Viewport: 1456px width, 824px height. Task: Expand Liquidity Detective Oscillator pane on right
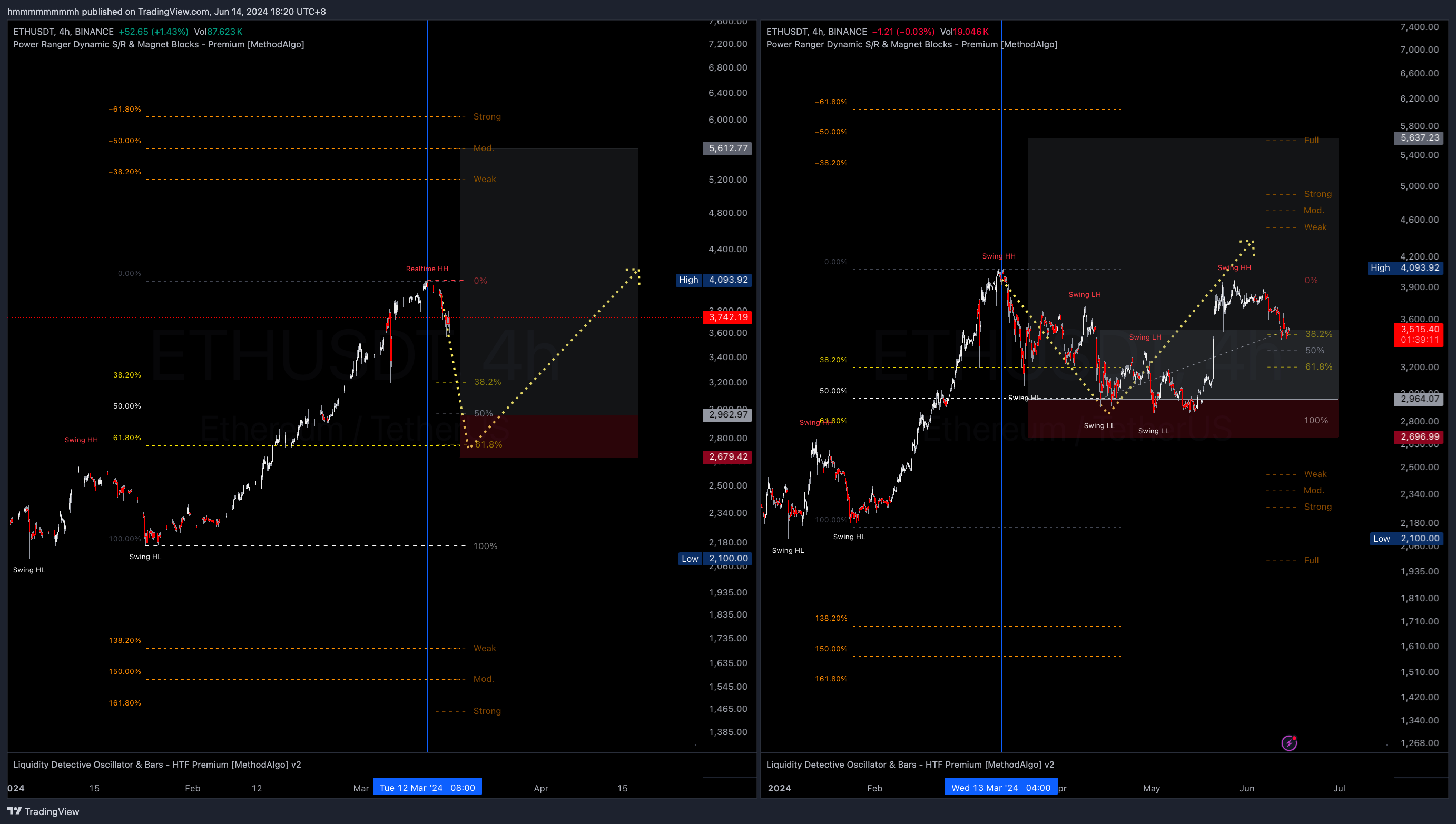tap(910, 764)
